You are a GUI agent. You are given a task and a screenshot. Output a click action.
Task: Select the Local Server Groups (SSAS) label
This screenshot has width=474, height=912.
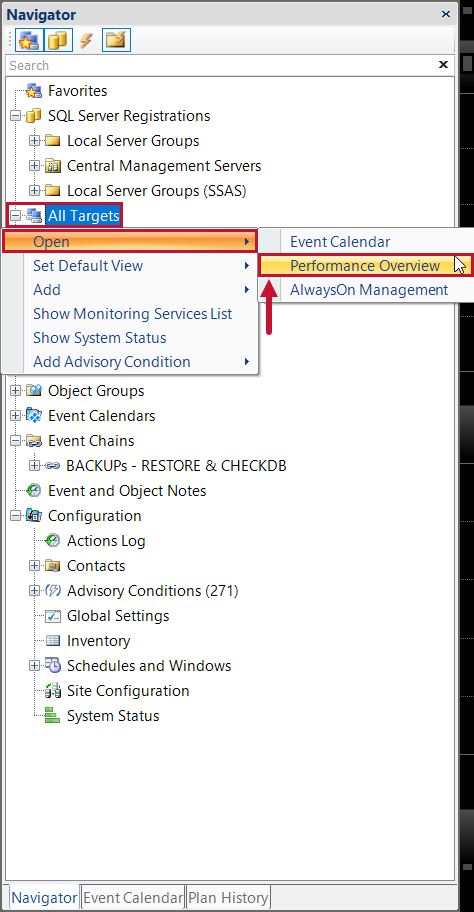coord(156,191)
